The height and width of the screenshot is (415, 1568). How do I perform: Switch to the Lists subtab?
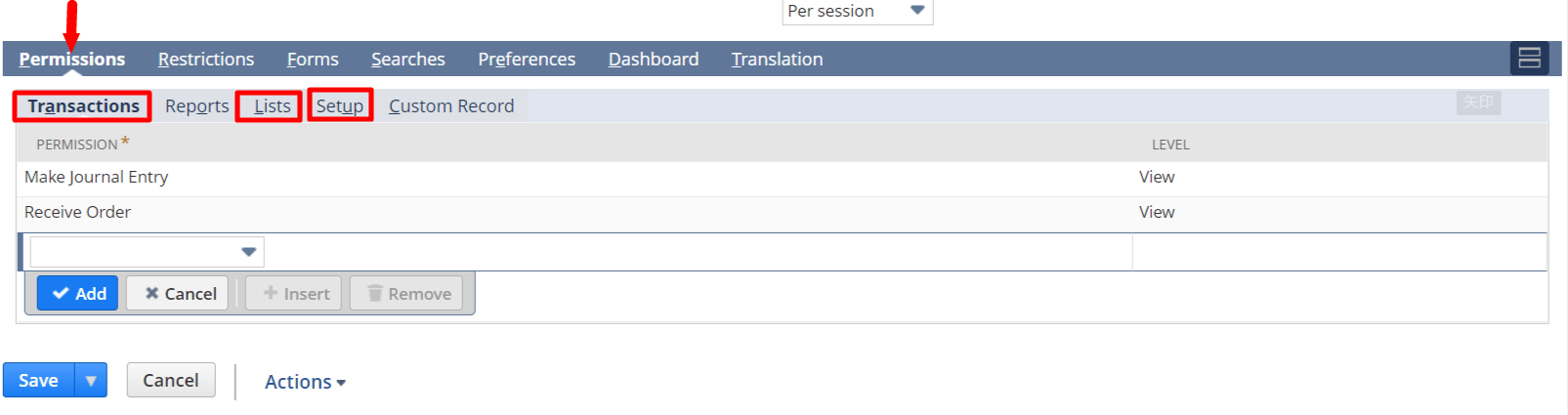click(x=271, y=105)
